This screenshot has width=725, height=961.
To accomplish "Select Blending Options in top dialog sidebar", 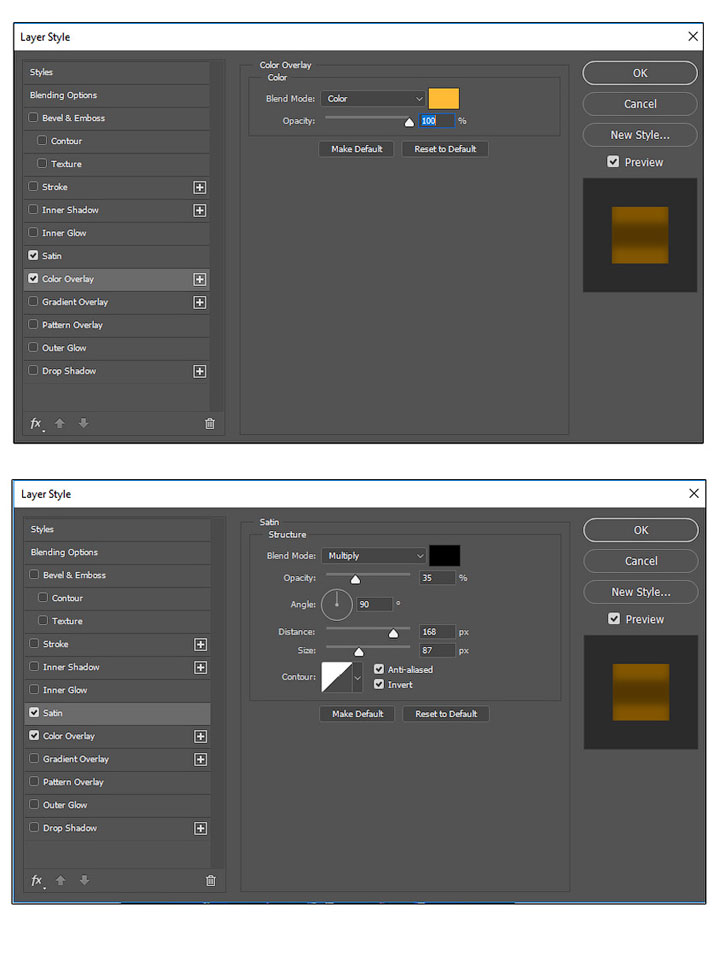I will (x=116, y=96).
